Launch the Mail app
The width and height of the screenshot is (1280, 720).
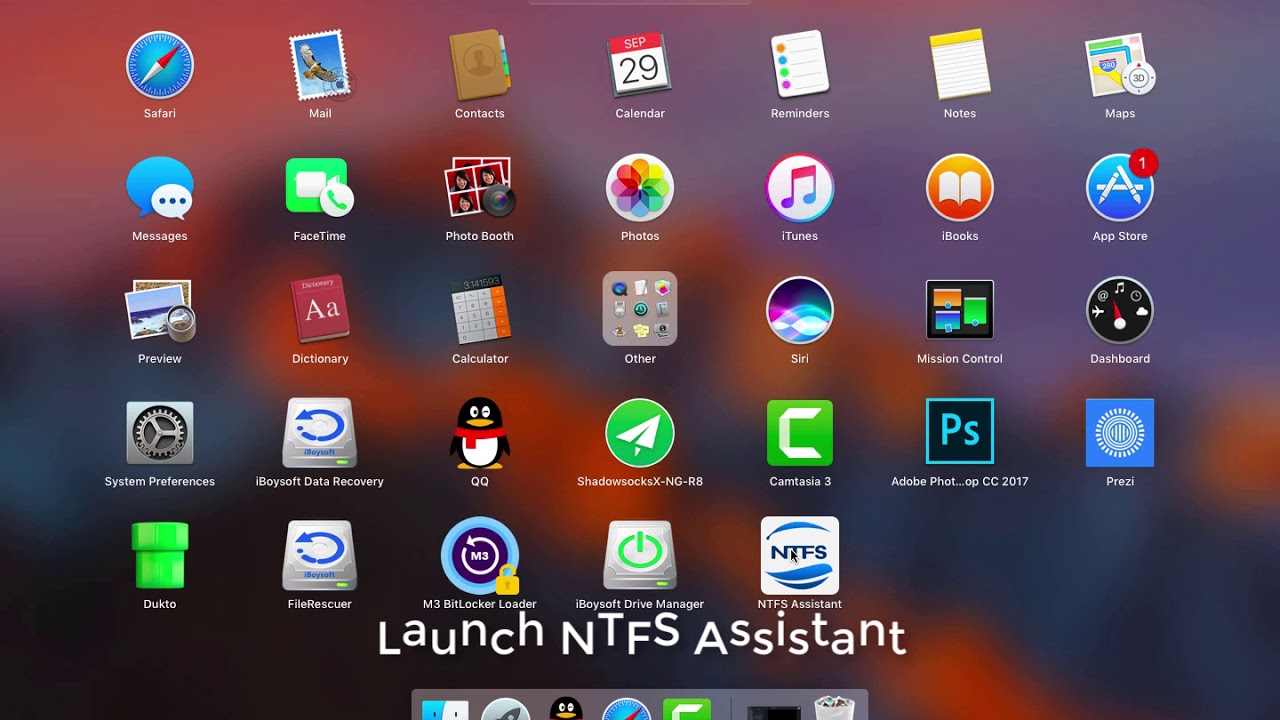[x=320, y=66]
